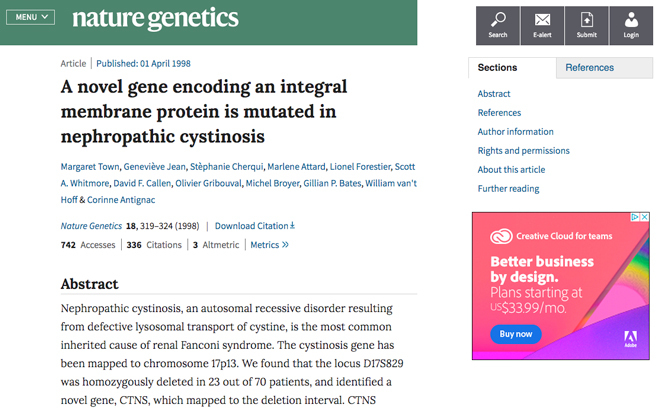Click Download Citation link
This screenshot has height=409, width=660.
pyautogui.click(x=255, y=226)
